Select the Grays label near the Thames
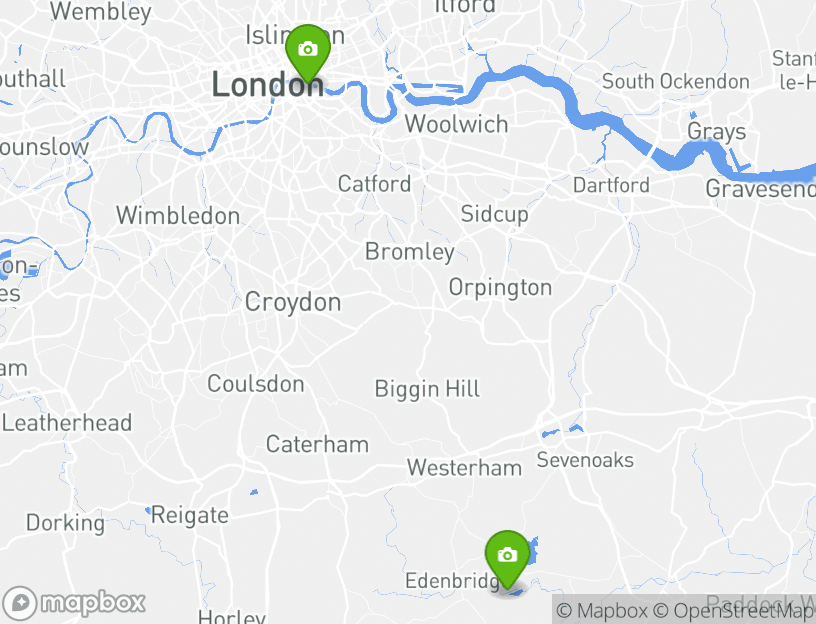 (717, 132)
